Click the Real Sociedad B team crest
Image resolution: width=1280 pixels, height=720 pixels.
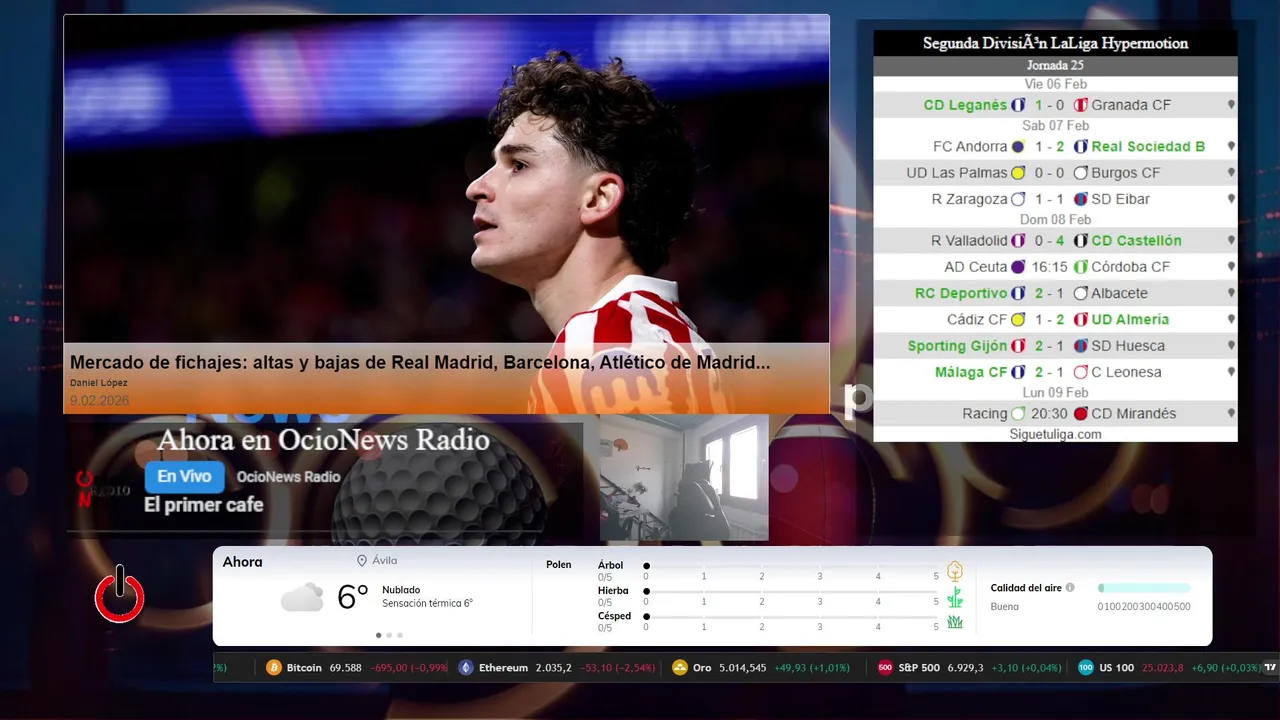pos(1081,146)
